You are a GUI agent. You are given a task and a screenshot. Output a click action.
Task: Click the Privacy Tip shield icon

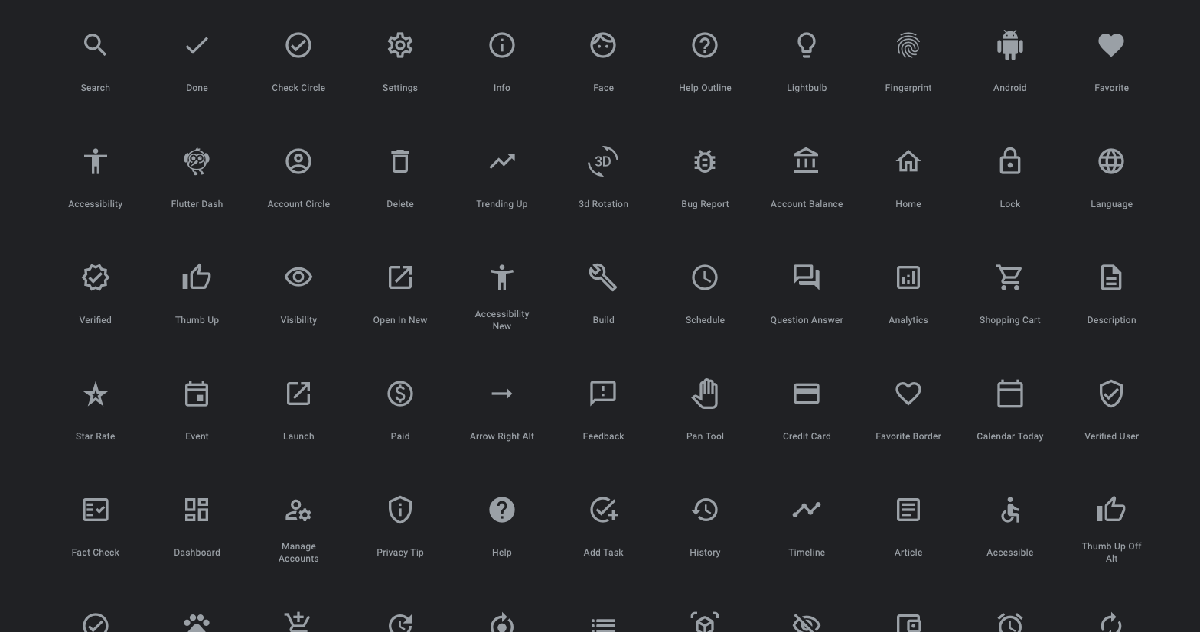(400, 510)
